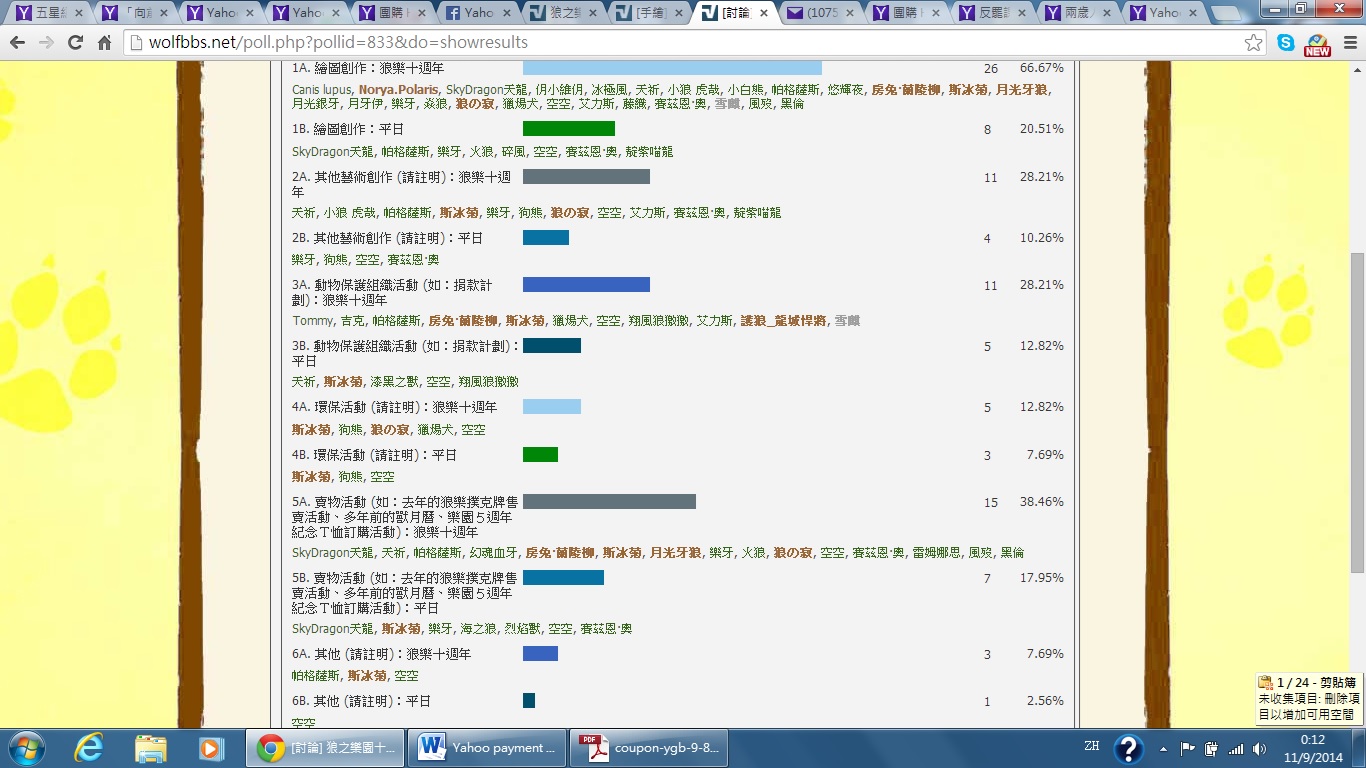Open voter link Canis lupus
Image resolution: width=1366 pixels, height=768 pixels.
[320, 90]
